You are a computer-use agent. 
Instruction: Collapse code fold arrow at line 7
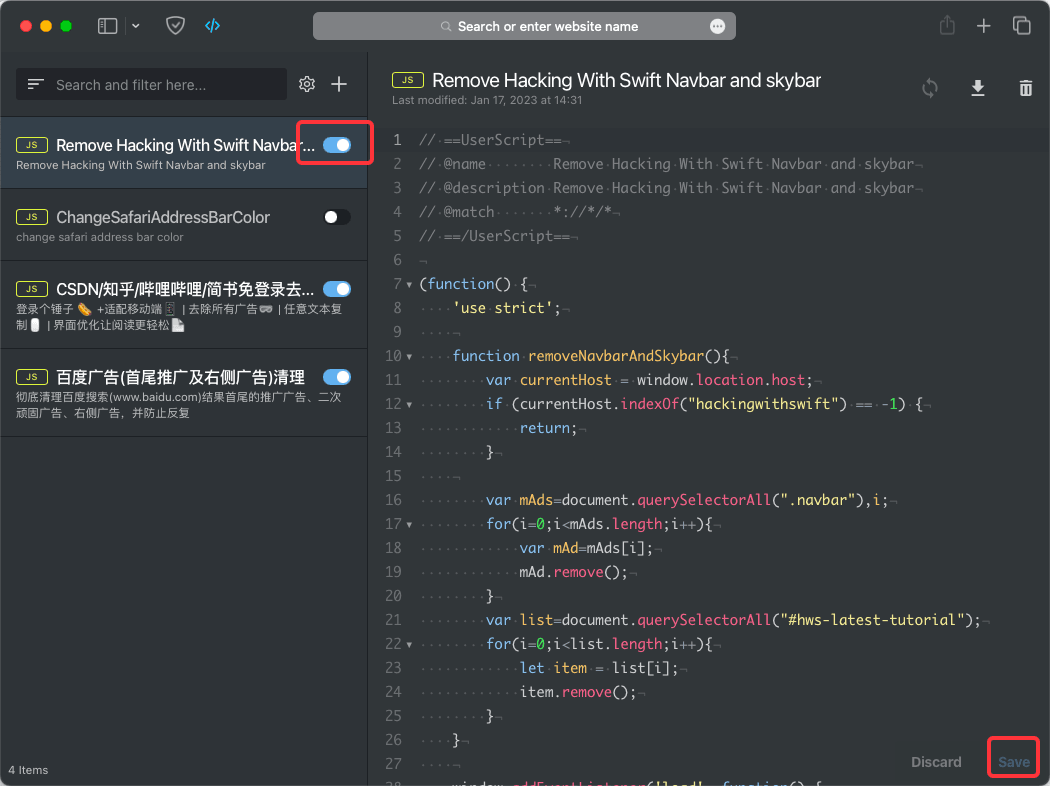point(409,285)
